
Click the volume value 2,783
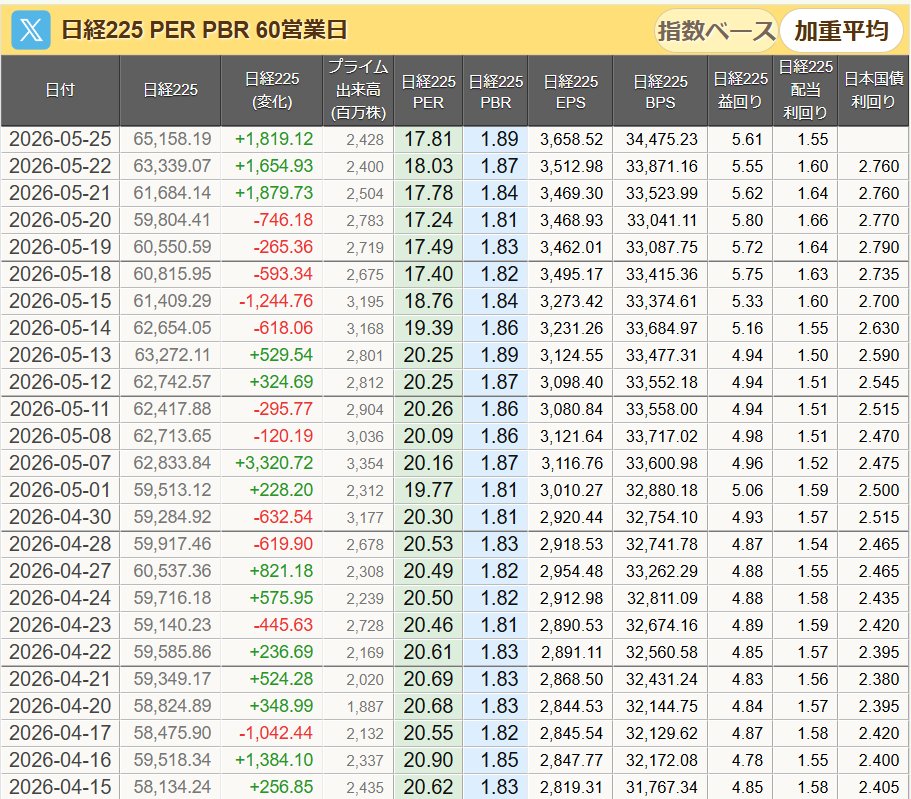point(365,221)
